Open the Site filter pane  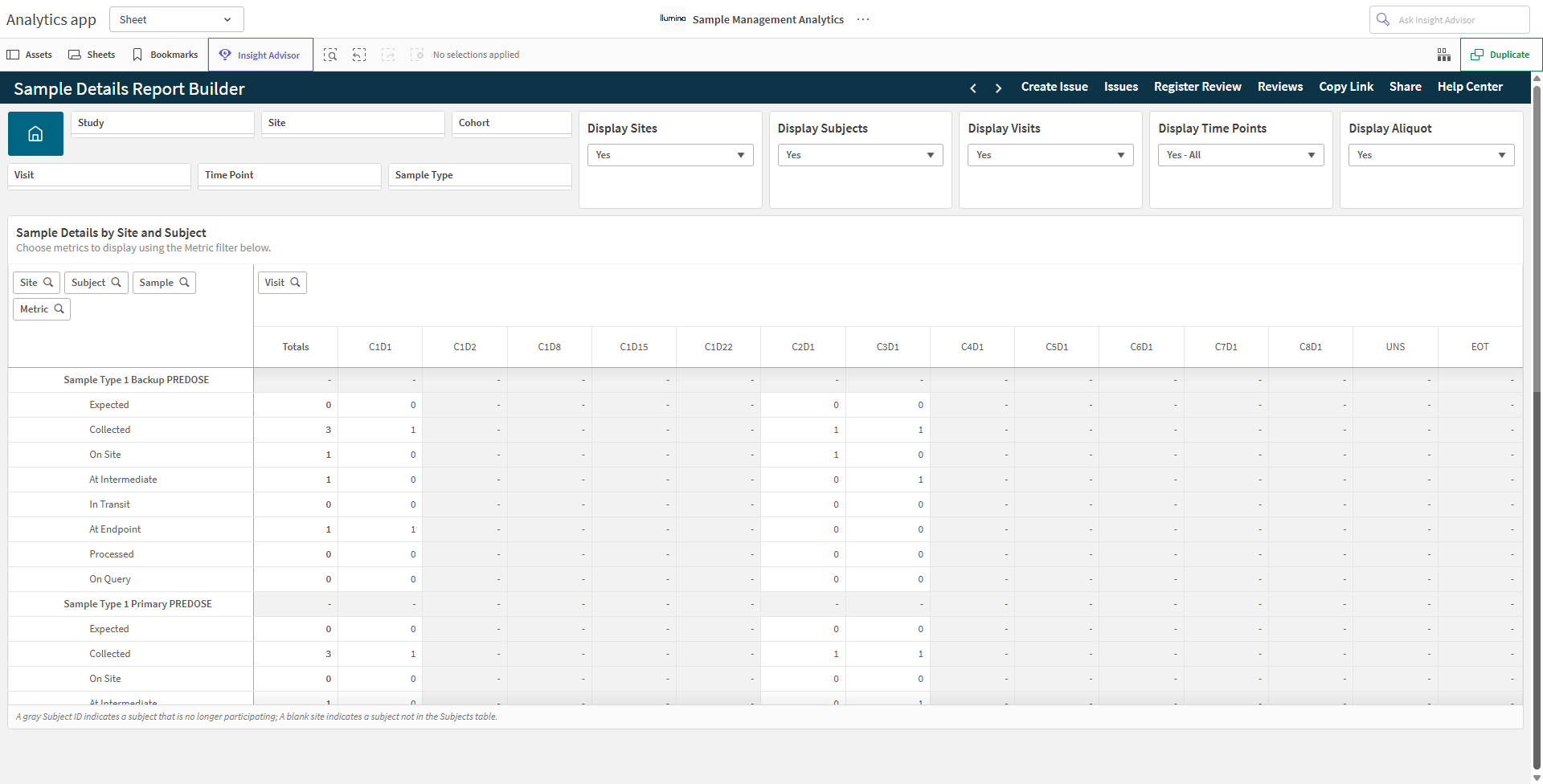coord(354,124)
